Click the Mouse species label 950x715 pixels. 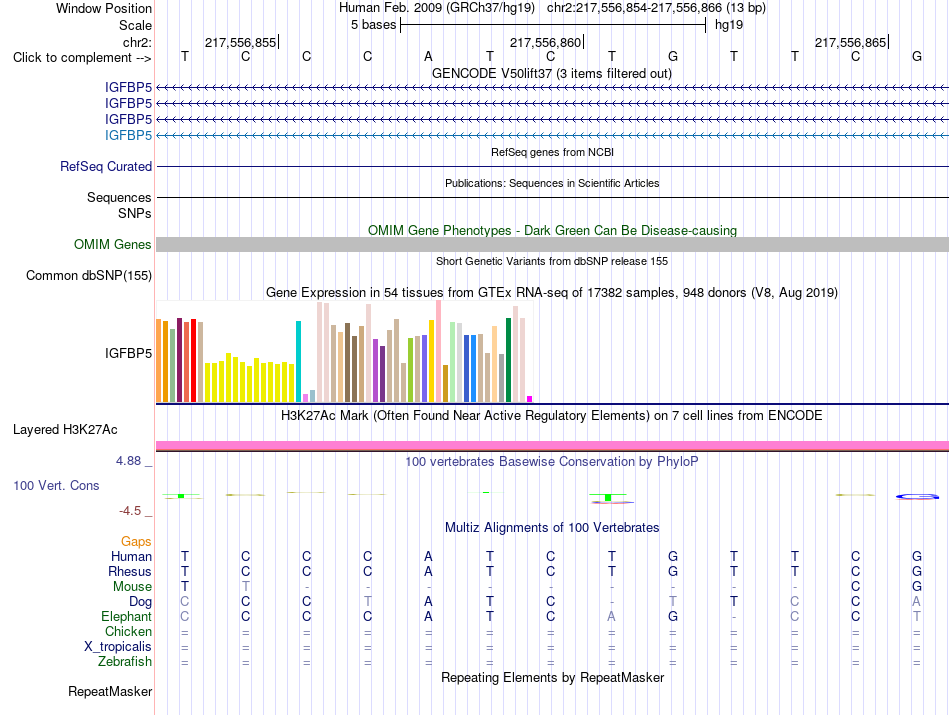click(132, 587)
